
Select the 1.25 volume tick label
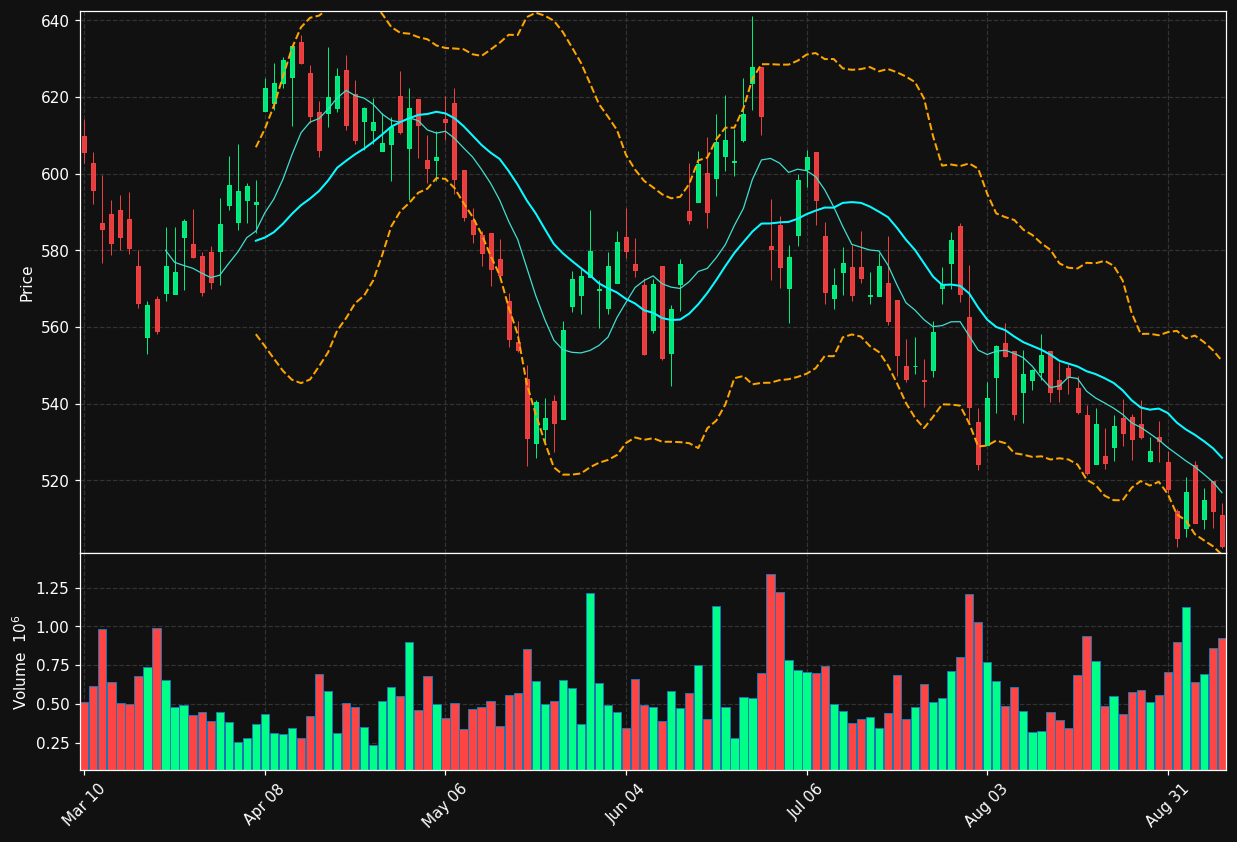53,589
